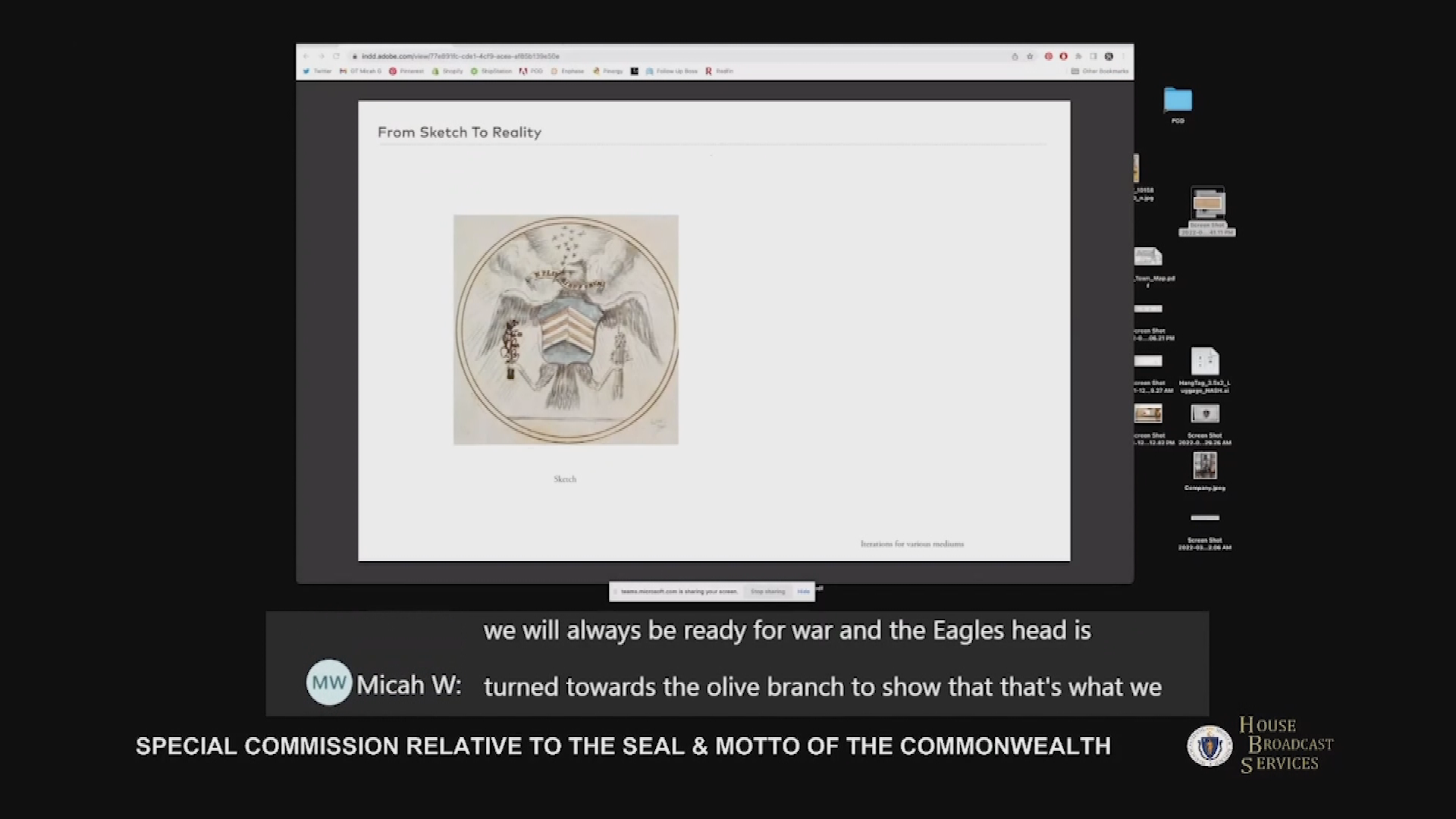Open the Opera-style red O extension icon

[1063, 56]
